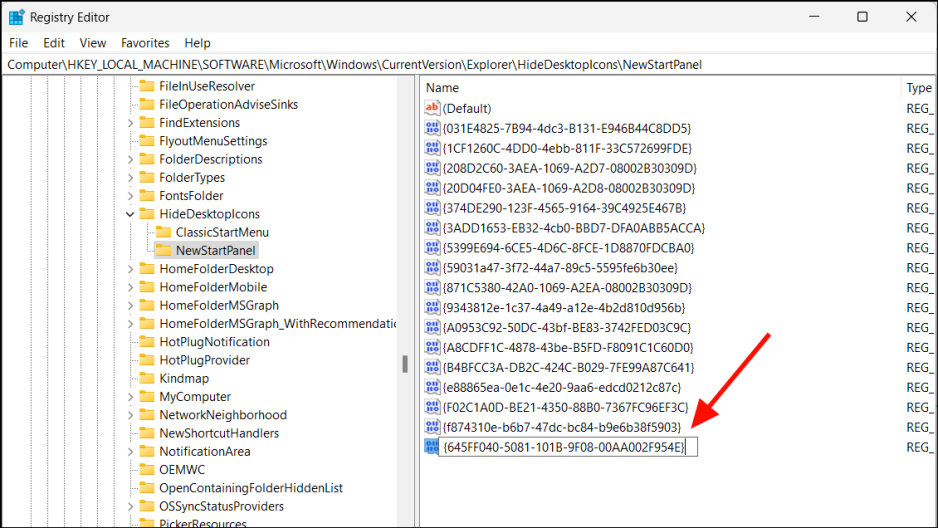Image resolution: width=938 pixels, height=528 pixels.
Task: Click the value name rename text box
Action: tap(568, 447)
